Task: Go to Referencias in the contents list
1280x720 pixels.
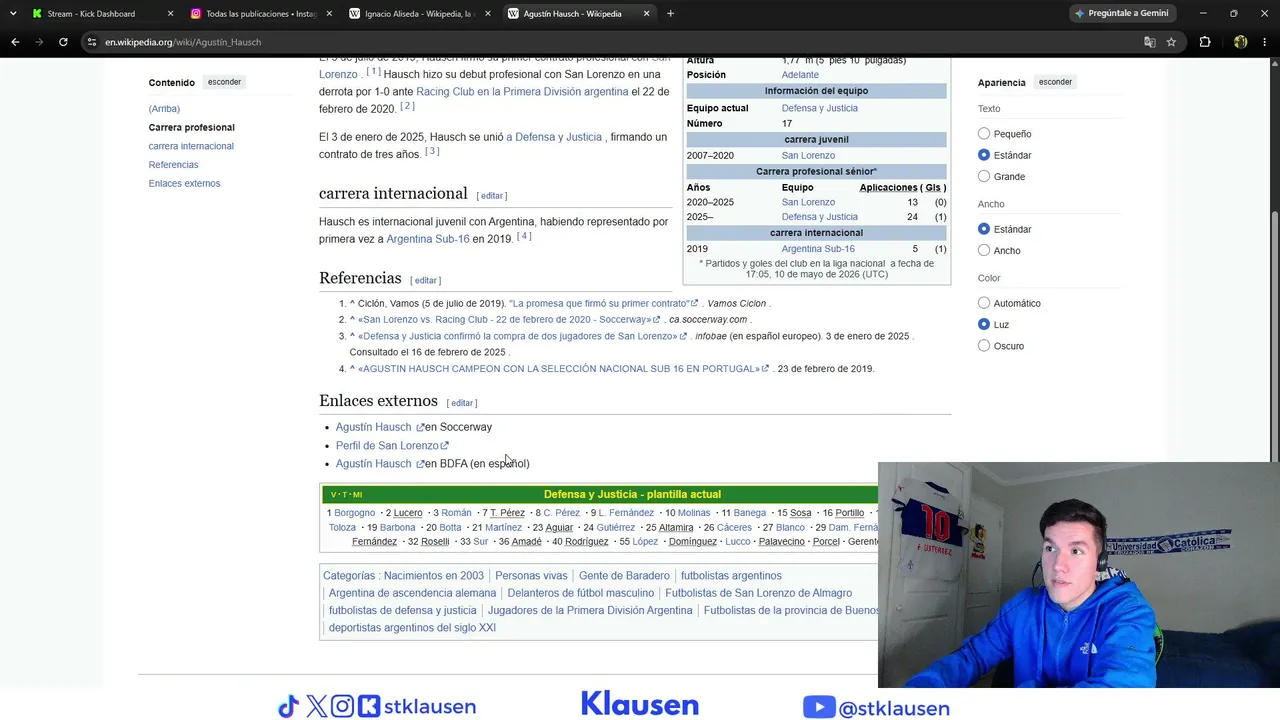Action: tap(174, 165)
